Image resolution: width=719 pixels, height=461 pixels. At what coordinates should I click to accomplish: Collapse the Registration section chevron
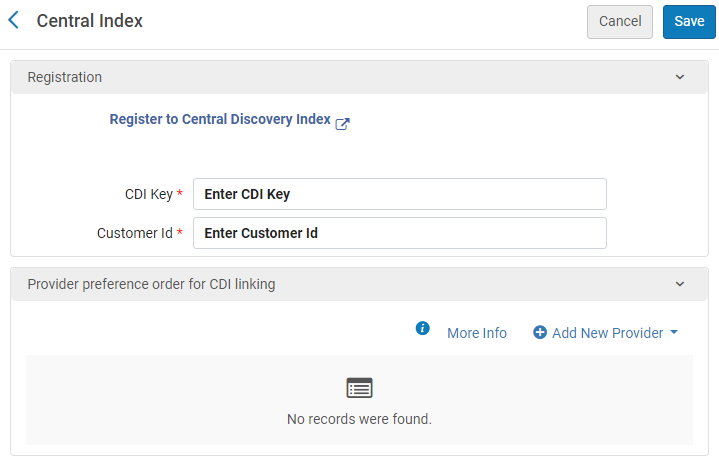(x=680, y=77)
